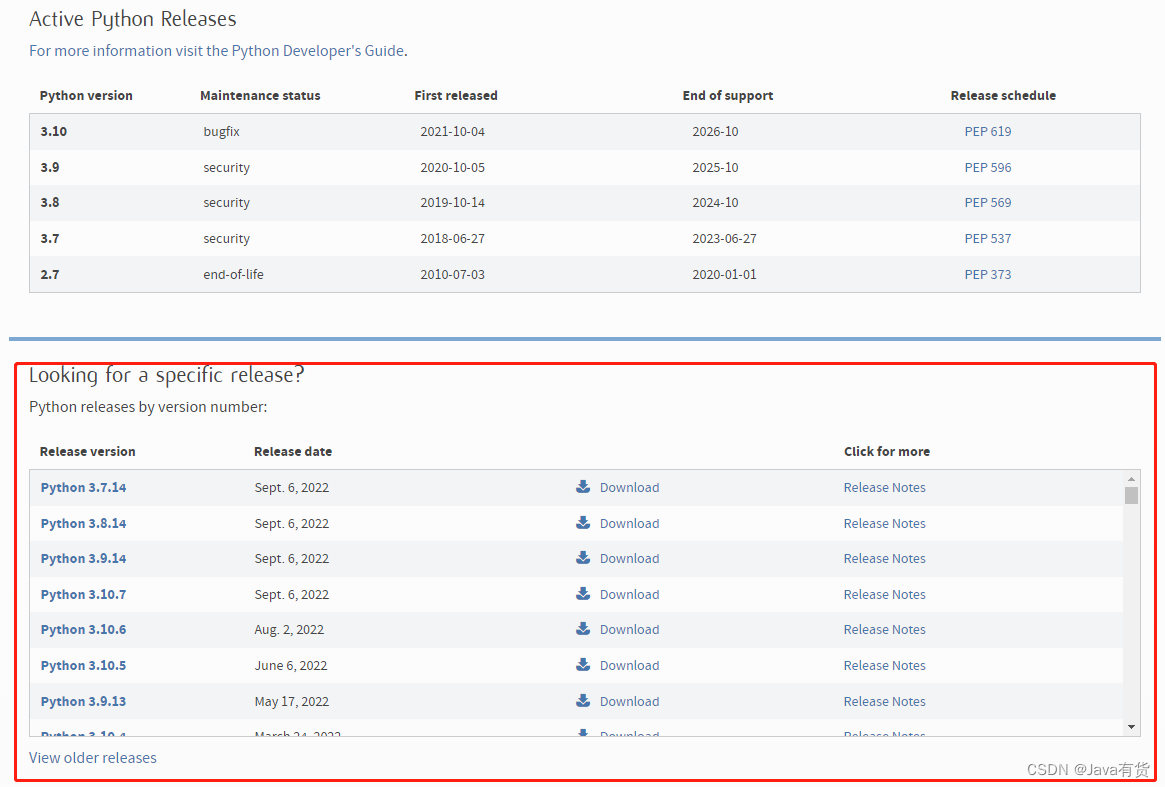
Task: Click the releases list scroll down arrow
Action: point(1131,727)
